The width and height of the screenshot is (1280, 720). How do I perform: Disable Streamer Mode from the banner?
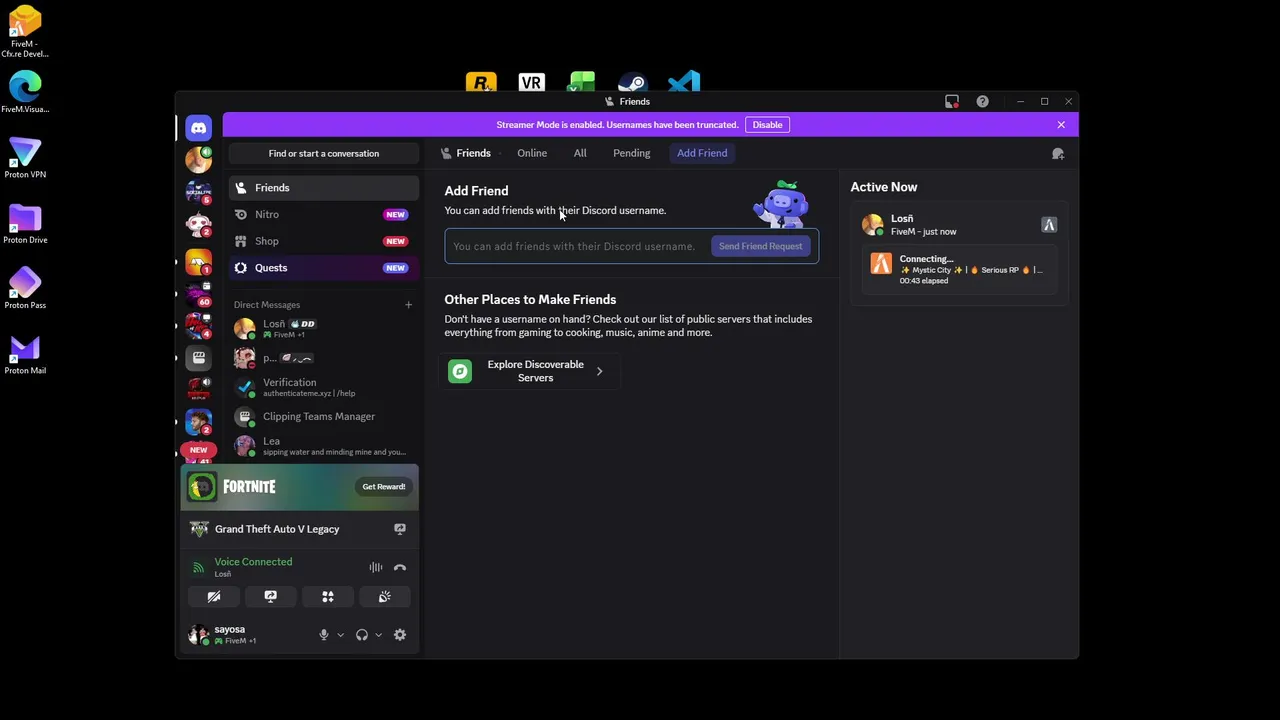[767, 125]
